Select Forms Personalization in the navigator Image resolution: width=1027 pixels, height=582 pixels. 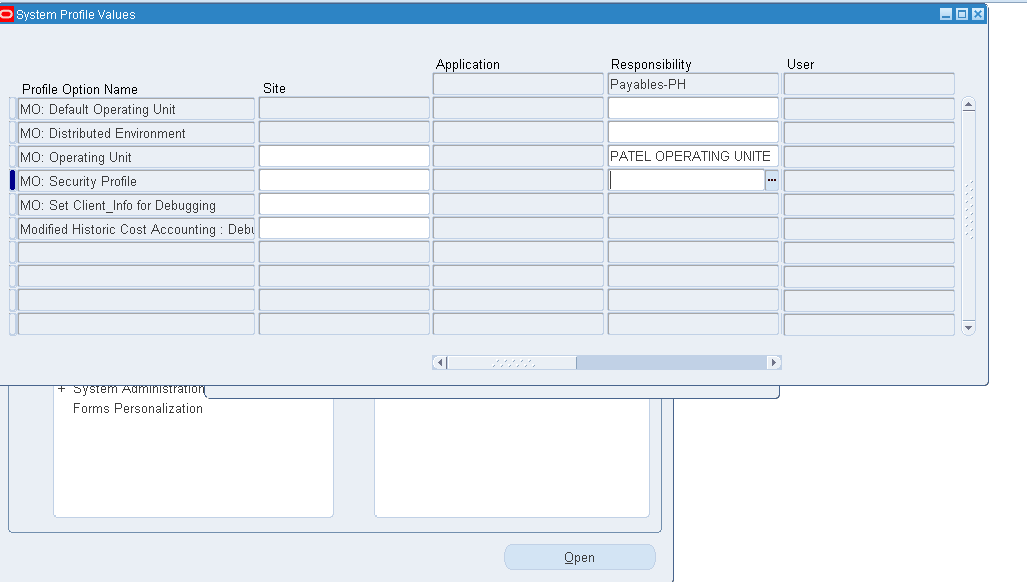coord(137,408)
